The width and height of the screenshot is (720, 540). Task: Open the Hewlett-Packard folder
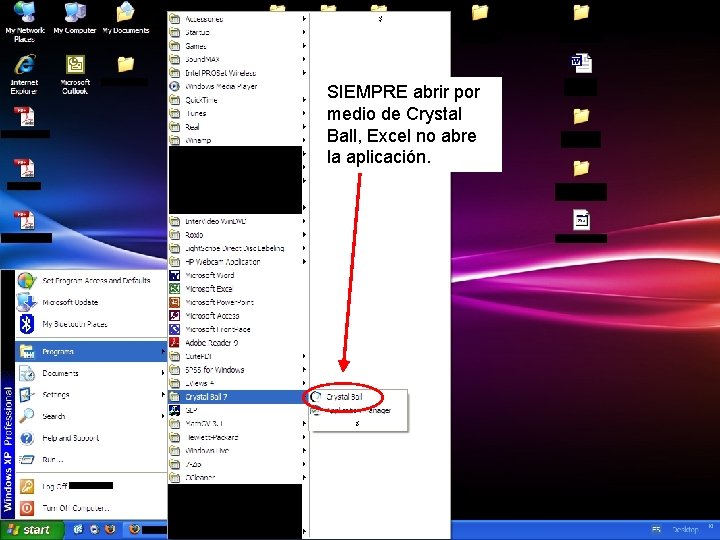(x=238, y=437)
